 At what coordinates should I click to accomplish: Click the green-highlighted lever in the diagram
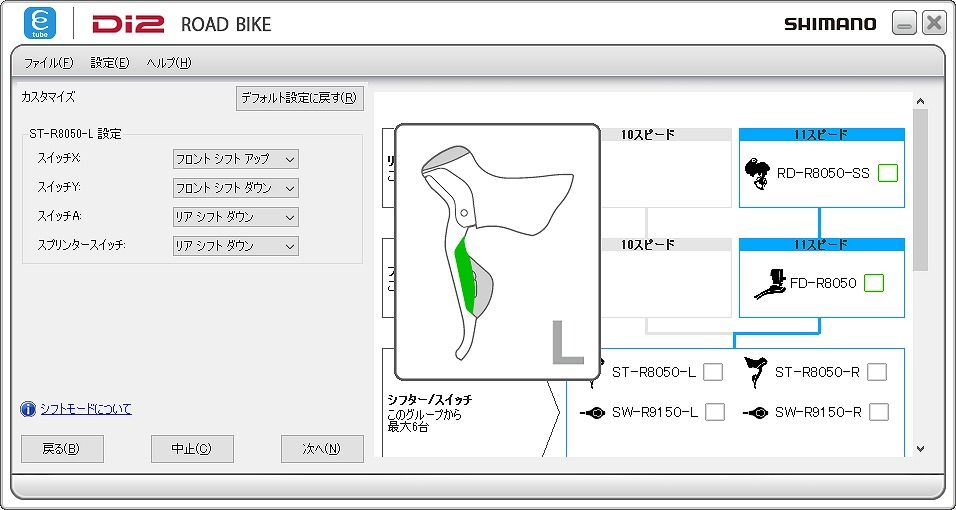(464, 275)
